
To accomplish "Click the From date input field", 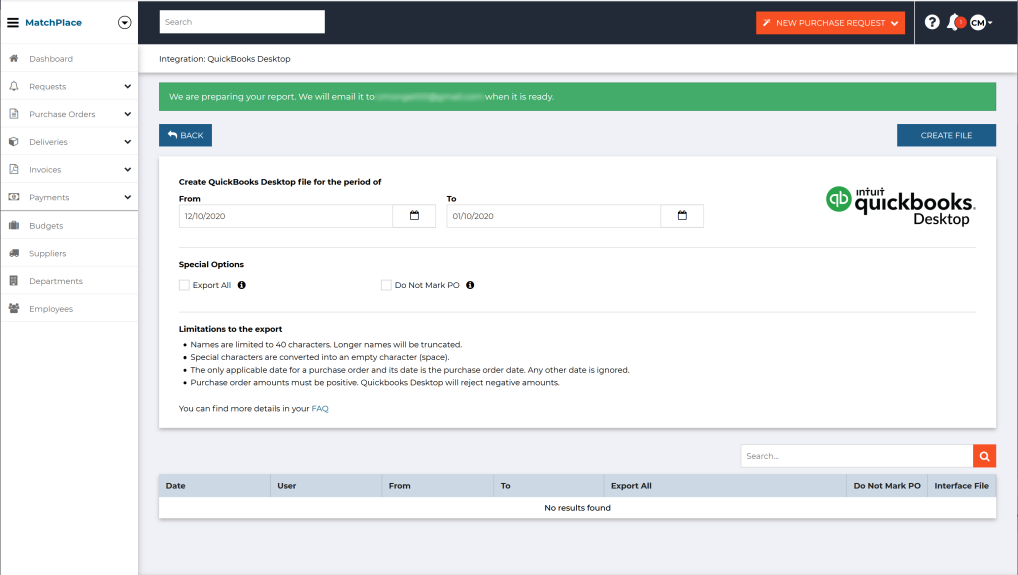I will coord(286,216).
